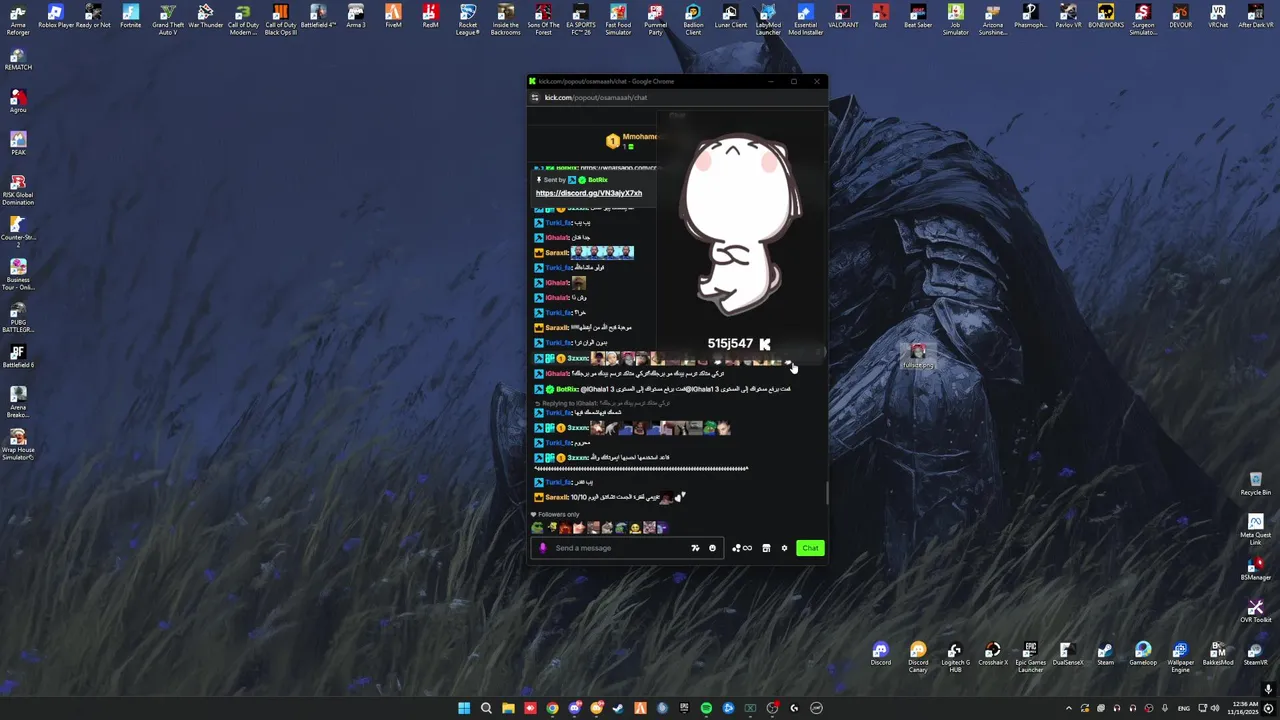Open taskbar Search
Viewport: 1280px width, 720px height.
click(x=486, y=708)
